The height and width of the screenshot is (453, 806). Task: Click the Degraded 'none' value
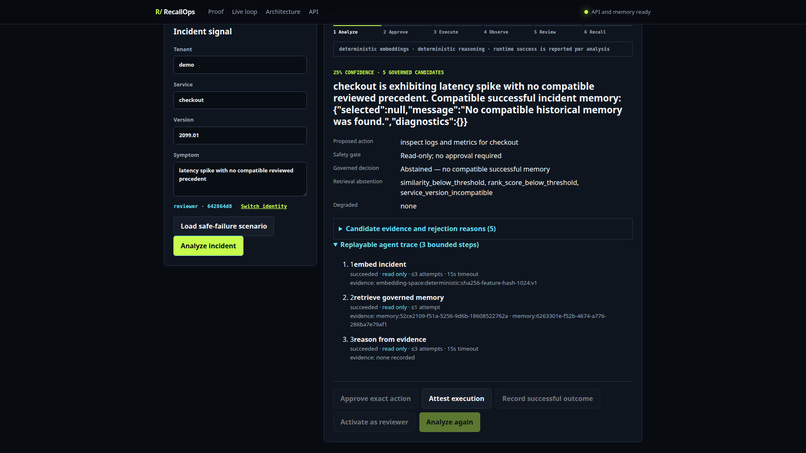(x=408, y=206)
